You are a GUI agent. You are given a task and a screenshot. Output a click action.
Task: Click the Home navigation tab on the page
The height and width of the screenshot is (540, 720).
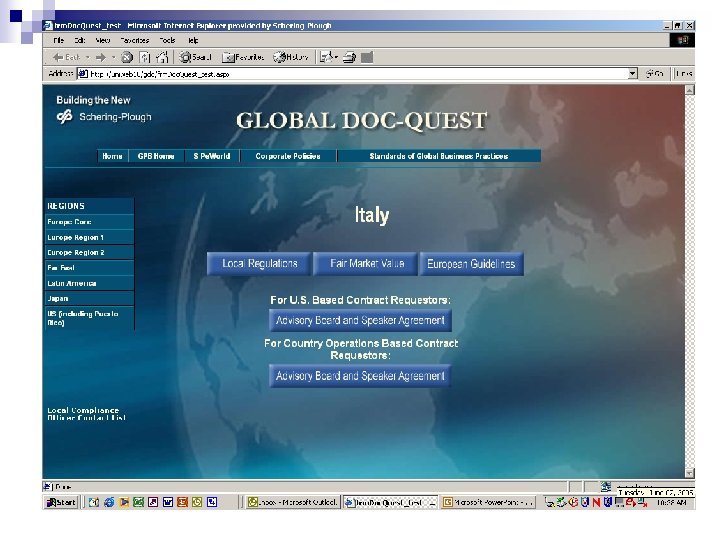(112, 156)
